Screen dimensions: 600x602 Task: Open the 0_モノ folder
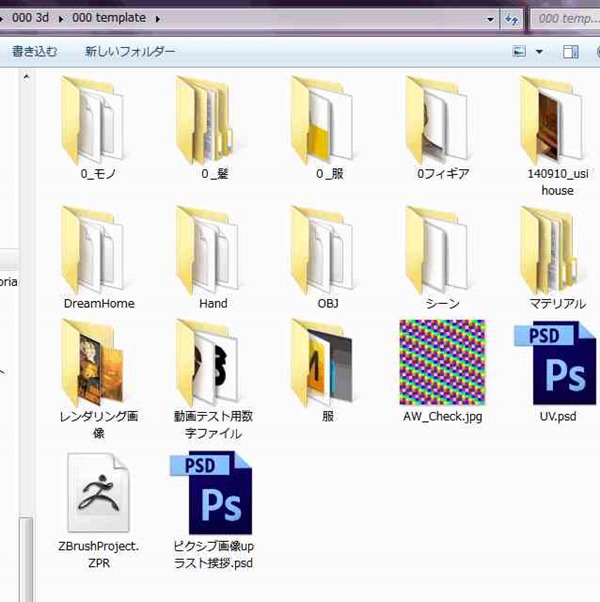98,120
